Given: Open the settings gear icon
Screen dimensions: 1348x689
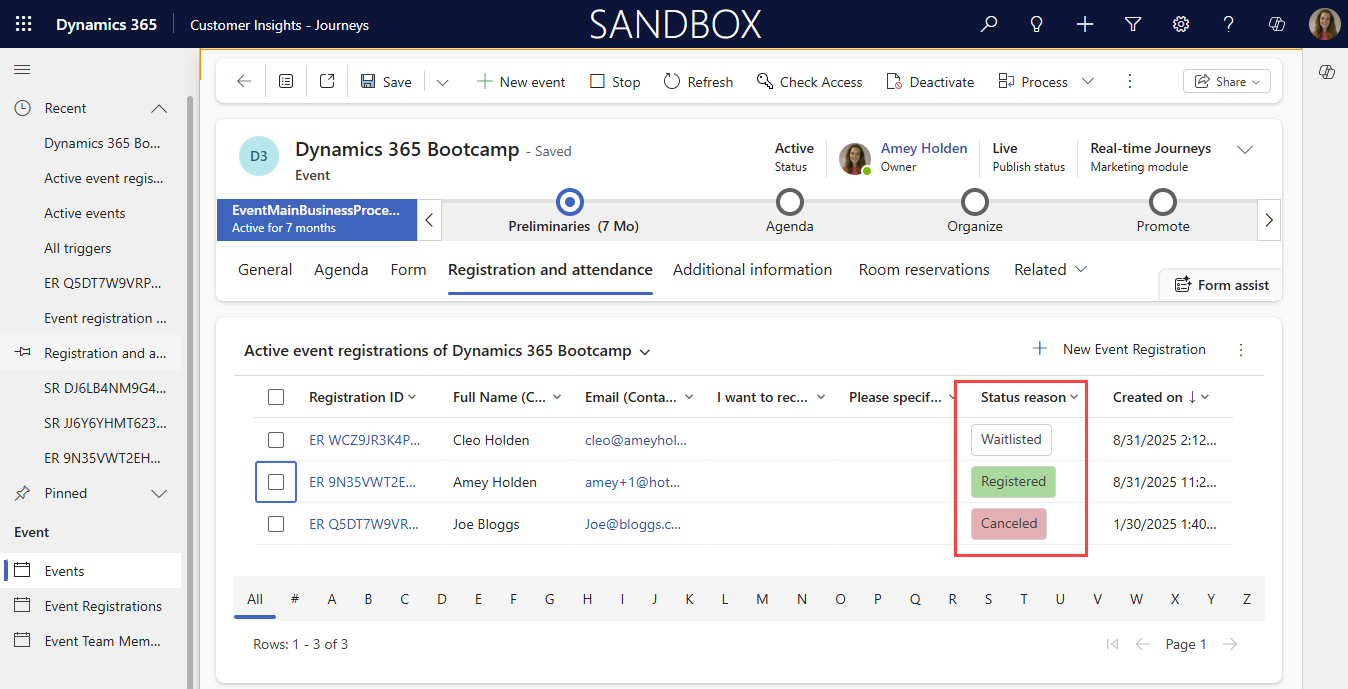Looking at the screenshot, I should 1181,24.
